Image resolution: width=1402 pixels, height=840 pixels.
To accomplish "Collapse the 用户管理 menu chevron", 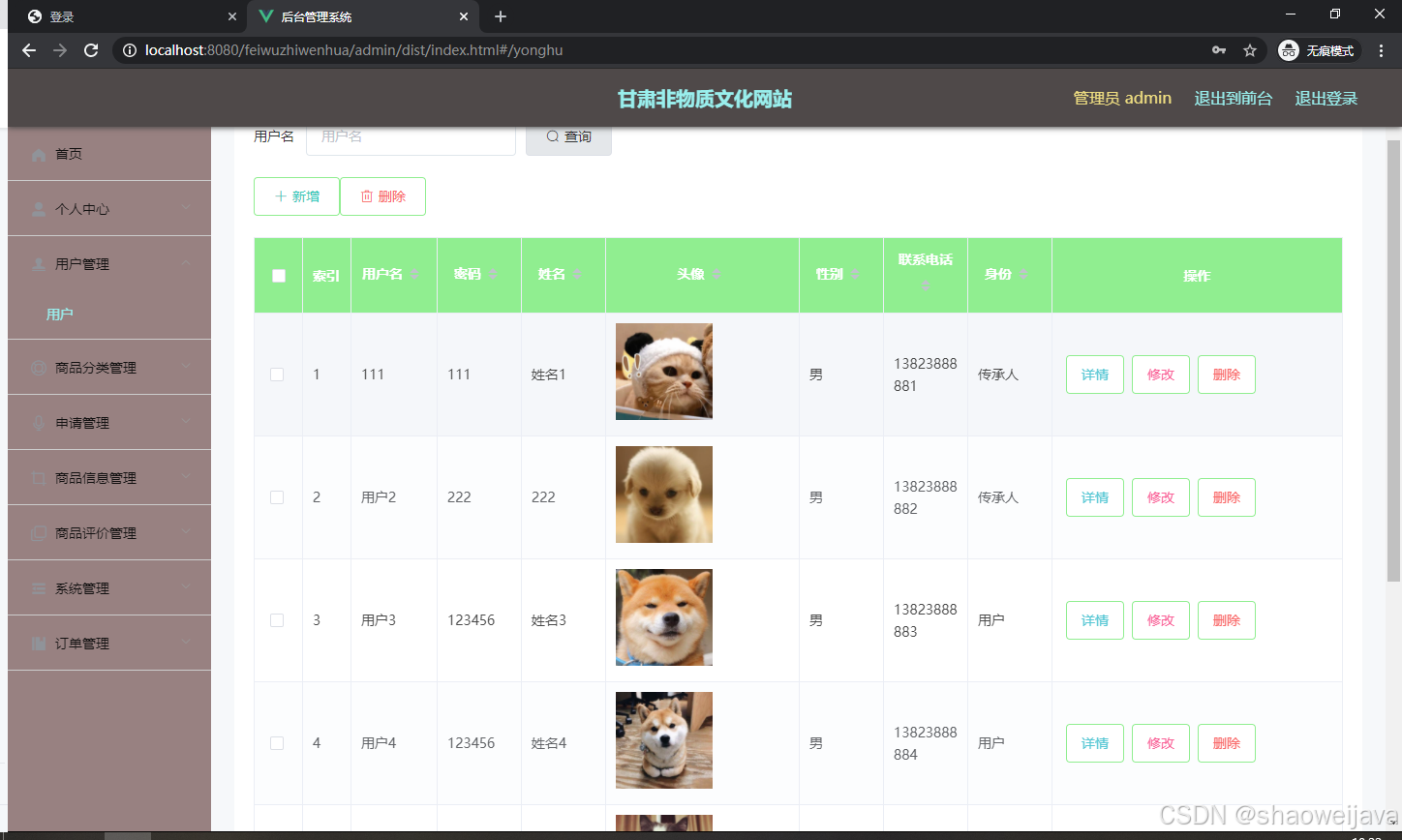I will (x=186, y=263).
